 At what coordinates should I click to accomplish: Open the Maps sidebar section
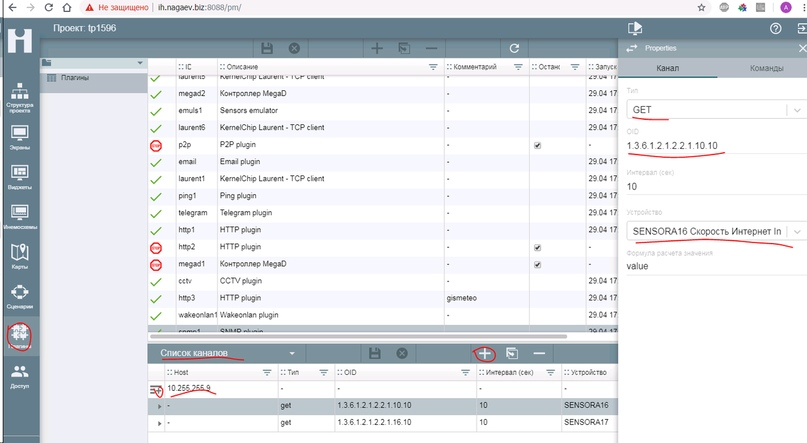click(x=20, y=256)
